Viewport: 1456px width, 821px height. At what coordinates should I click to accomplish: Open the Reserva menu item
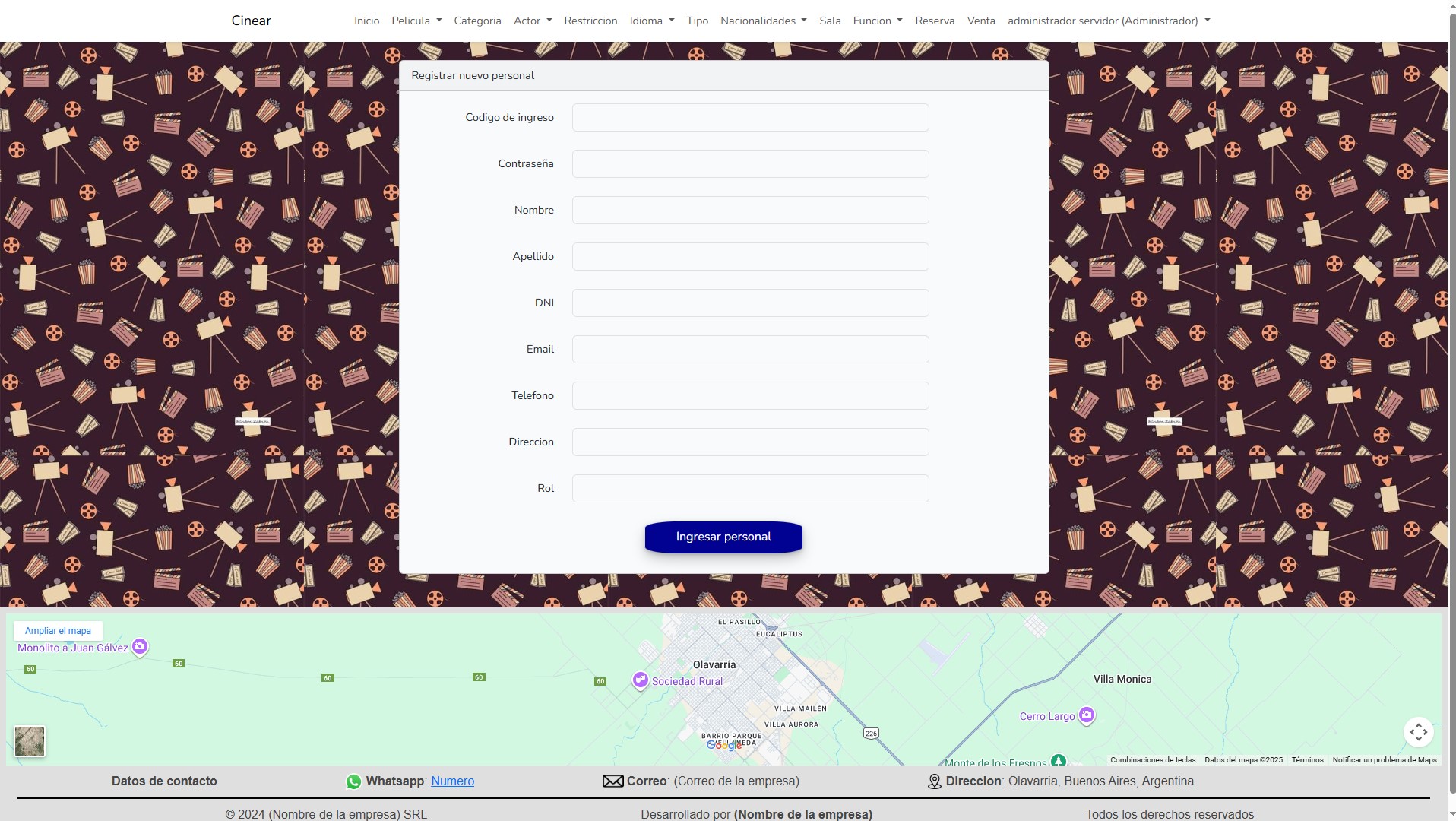click(x=934, y=21)
